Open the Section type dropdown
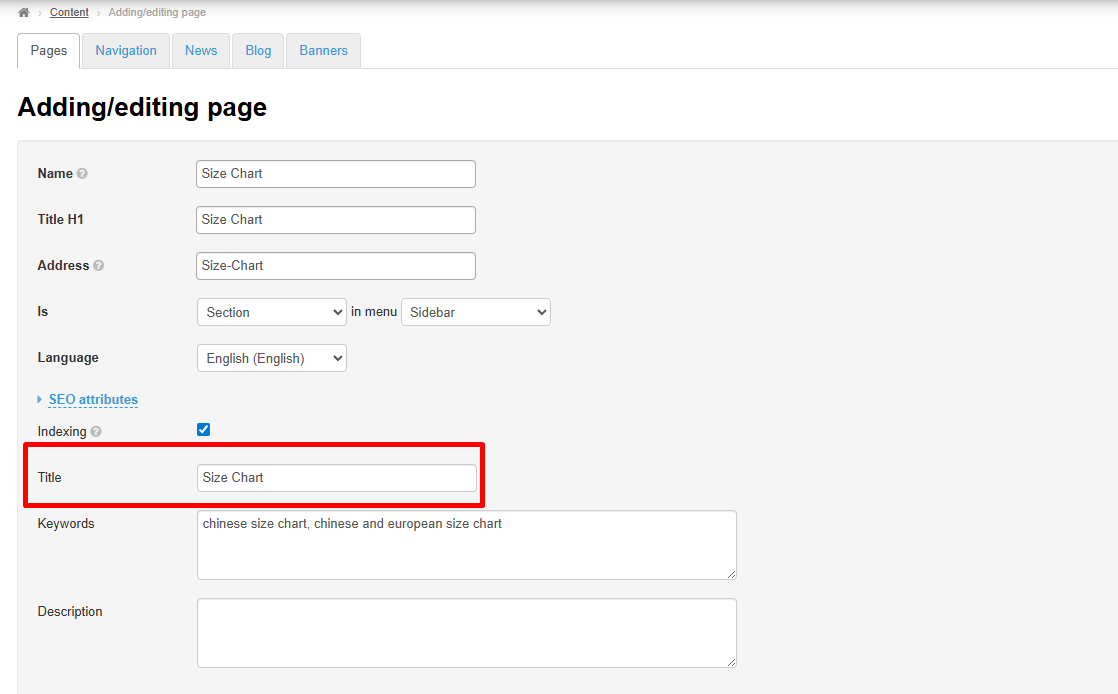 (272, 312)
